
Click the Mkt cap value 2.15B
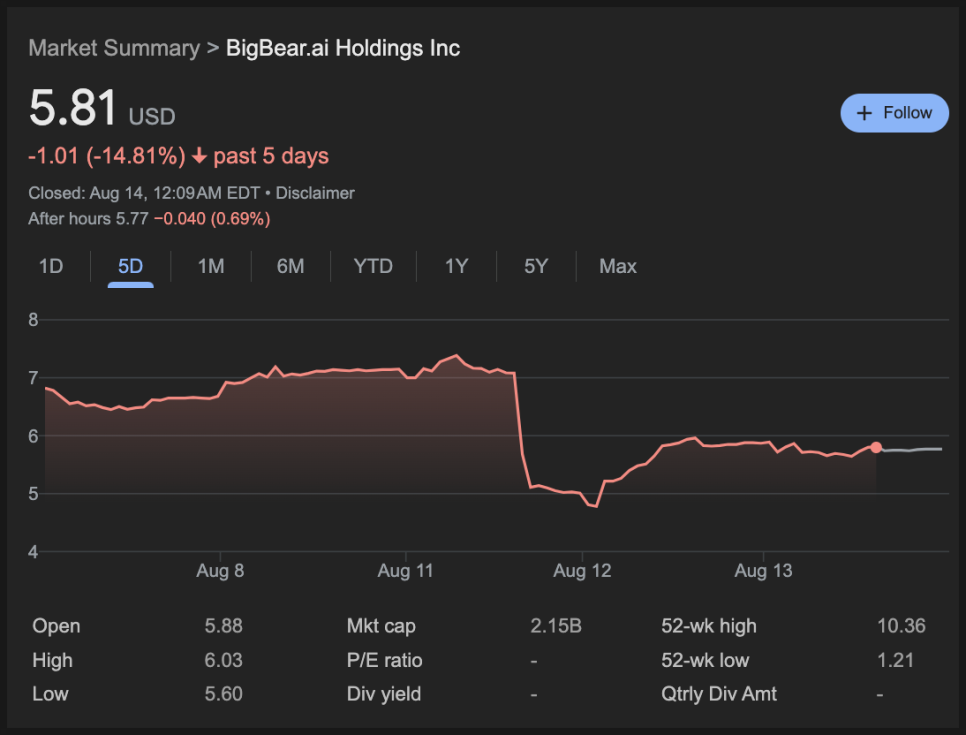pos(556,626)
